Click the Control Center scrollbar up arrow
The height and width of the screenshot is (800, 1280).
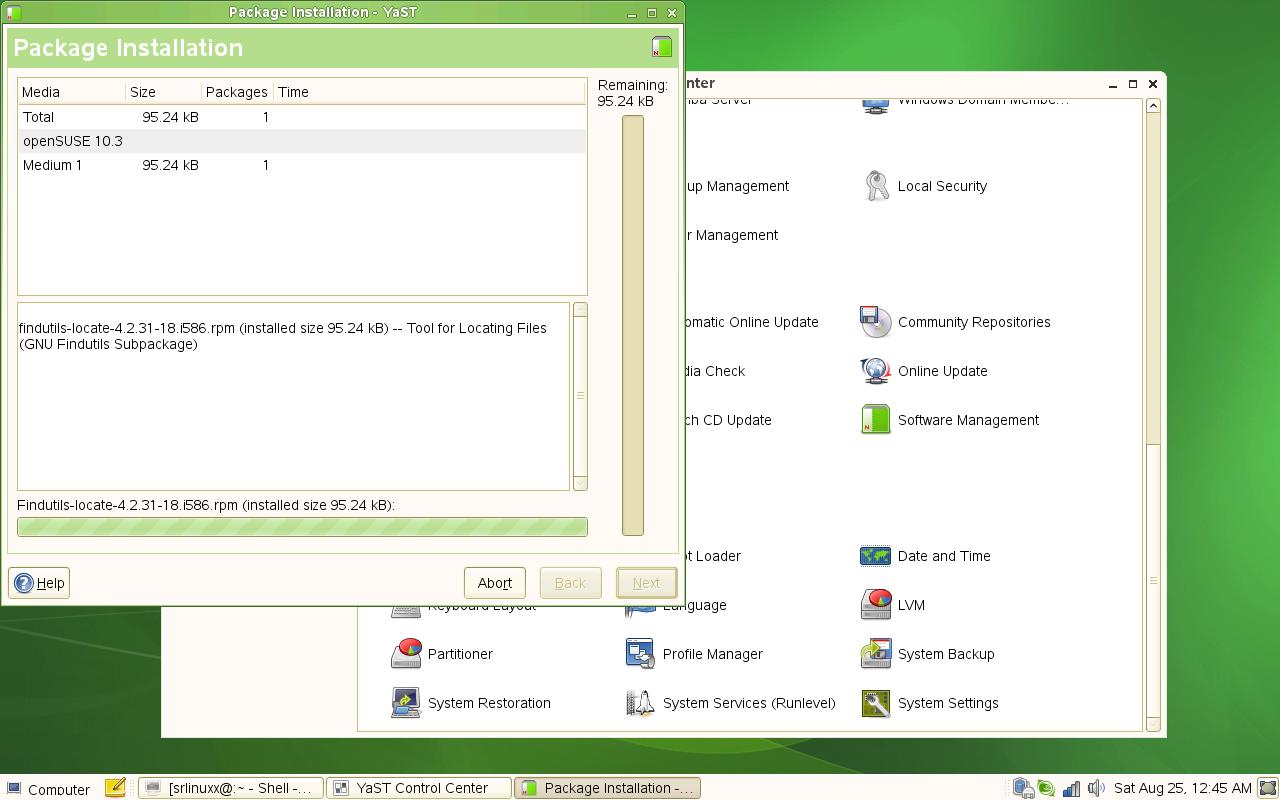[1153, 105]
